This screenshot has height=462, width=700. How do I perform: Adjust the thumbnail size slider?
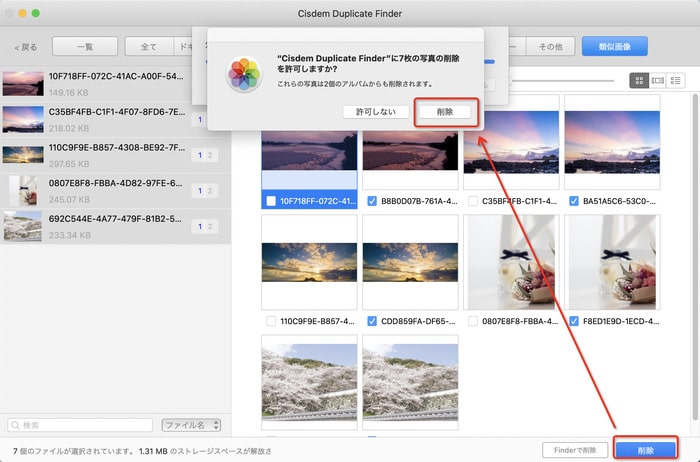562,81
